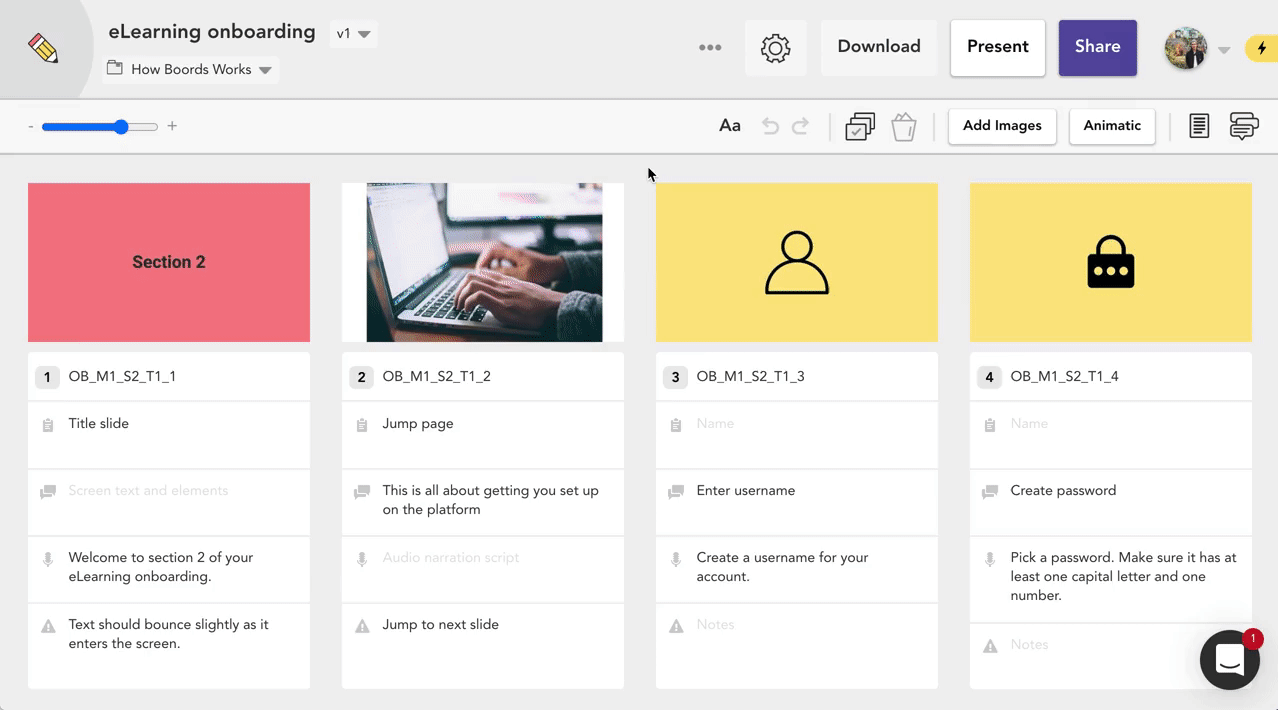Viewport: 1278px width, 710px height.
Task: Click the undo arrow icon
Action: click(x=769, y=125)
